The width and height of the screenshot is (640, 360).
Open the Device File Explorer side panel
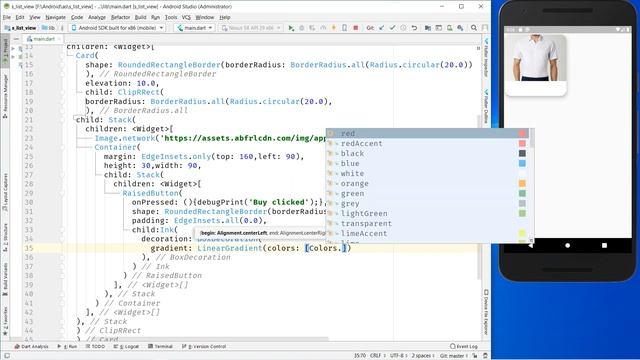click(486, 312)
